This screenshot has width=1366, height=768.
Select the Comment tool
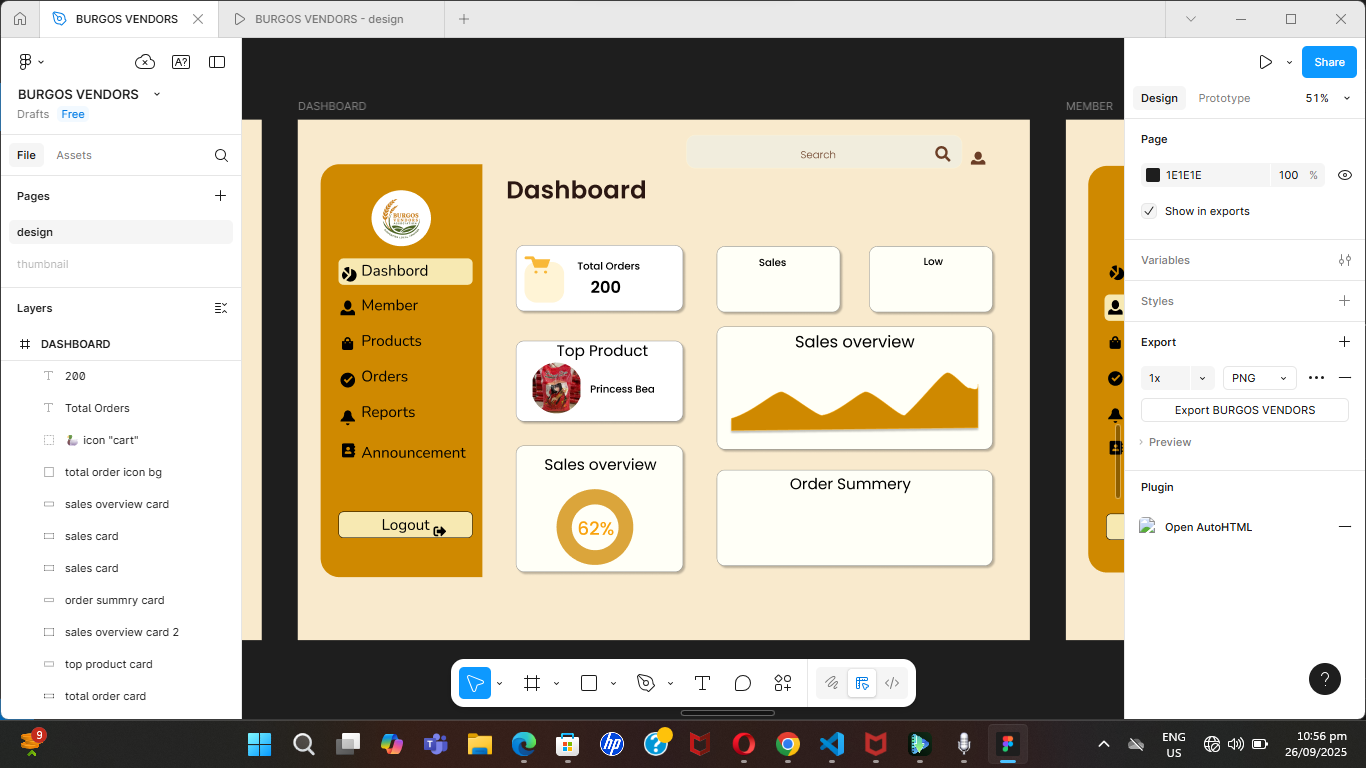coord(742,683)
